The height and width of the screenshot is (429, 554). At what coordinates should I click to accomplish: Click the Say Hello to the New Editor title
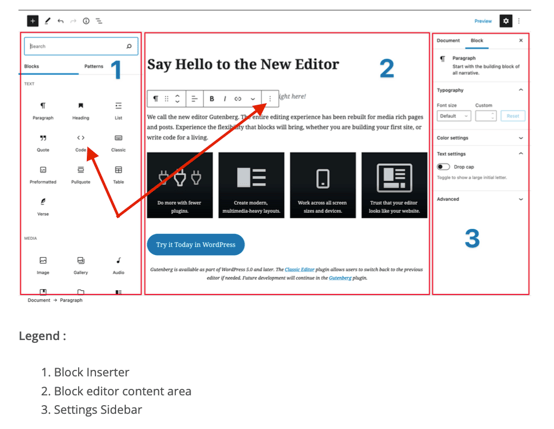(x=243, y=64)
